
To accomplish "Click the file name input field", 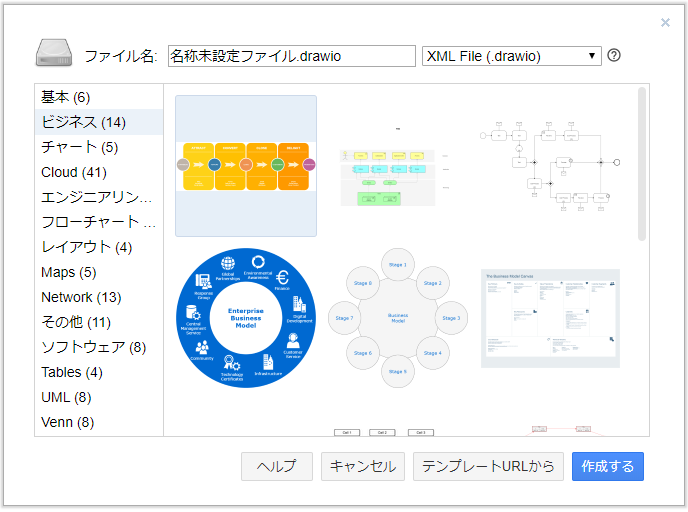I will tap(291, 56).
